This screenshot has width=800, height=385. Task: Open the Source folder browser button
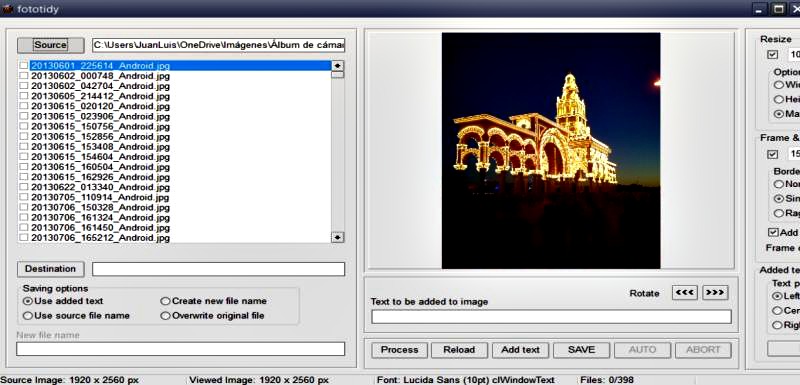pyautogui.click(x=51, y=45)
